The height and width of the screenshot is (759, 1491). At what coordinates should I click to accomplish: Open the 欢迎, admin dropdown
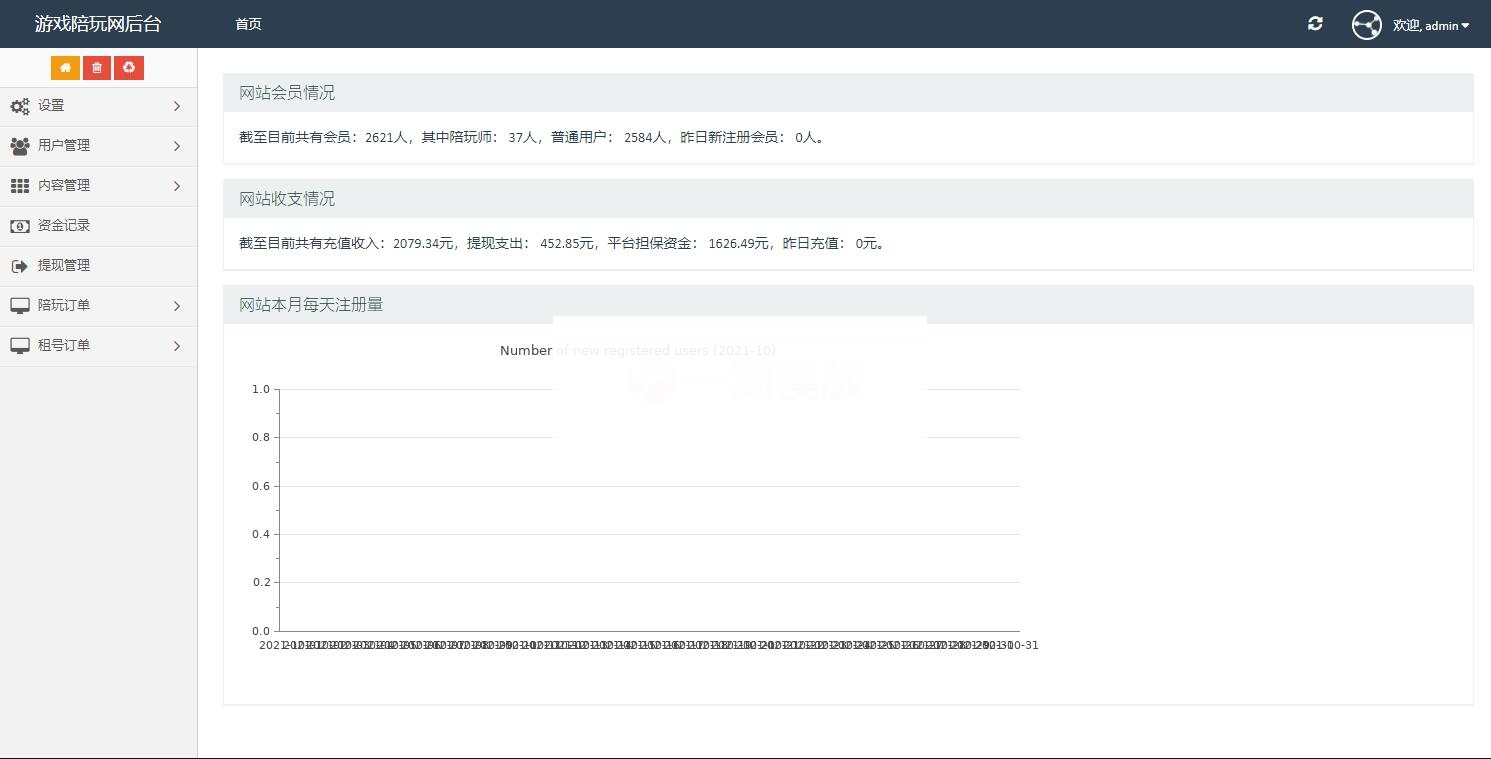(x=1431, y=25)
